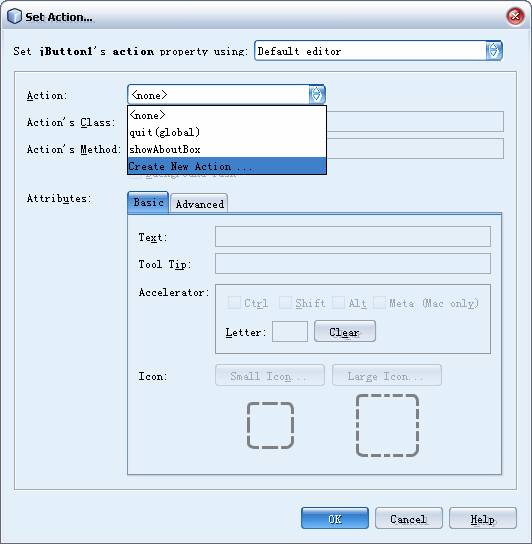Close the Set Action dialog
Image resolution: width=532 pixels, height=544 pixels.
(x=515, y=16)
